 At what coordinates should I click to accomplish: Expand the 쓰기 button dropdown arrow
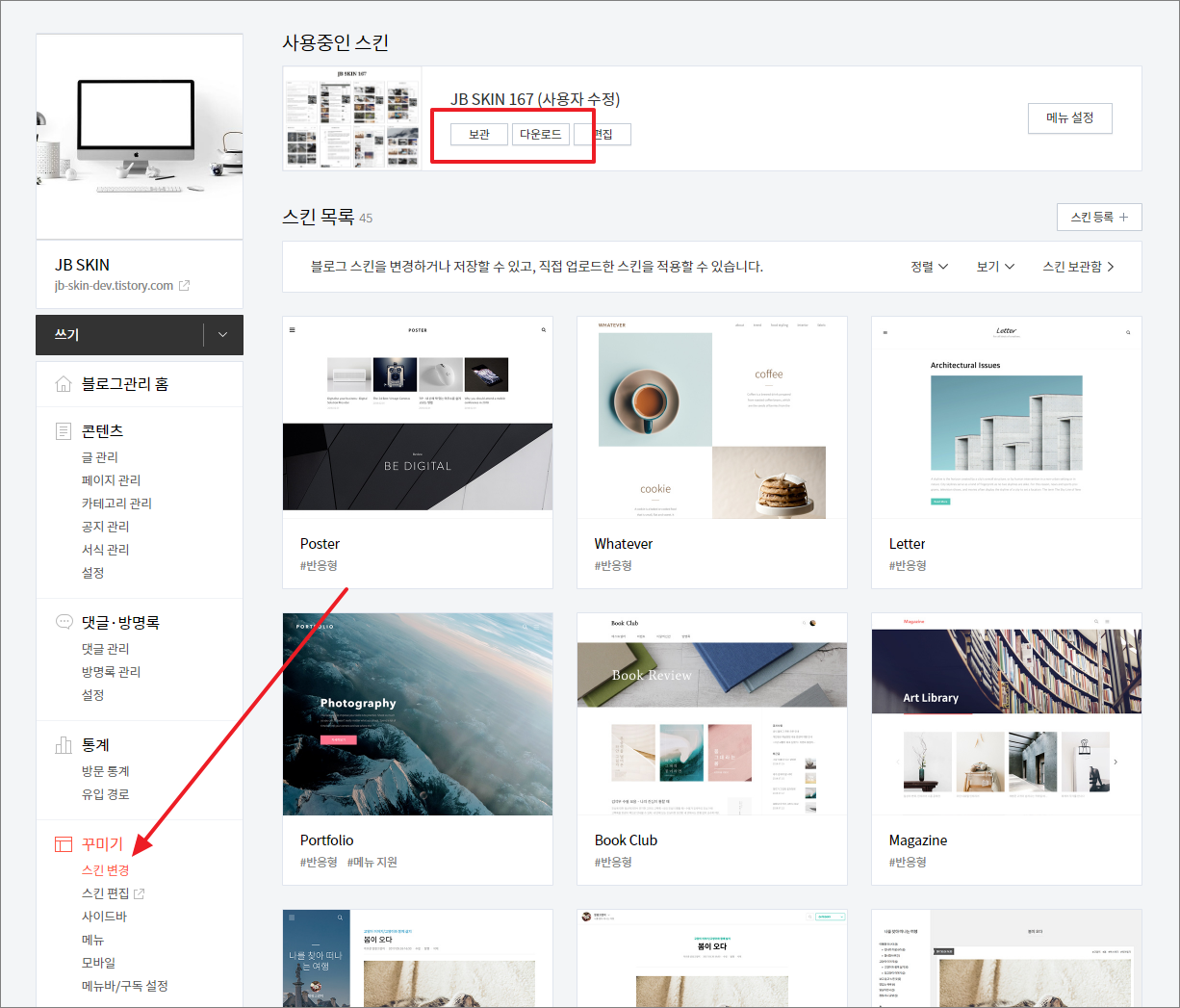[223, 335]
